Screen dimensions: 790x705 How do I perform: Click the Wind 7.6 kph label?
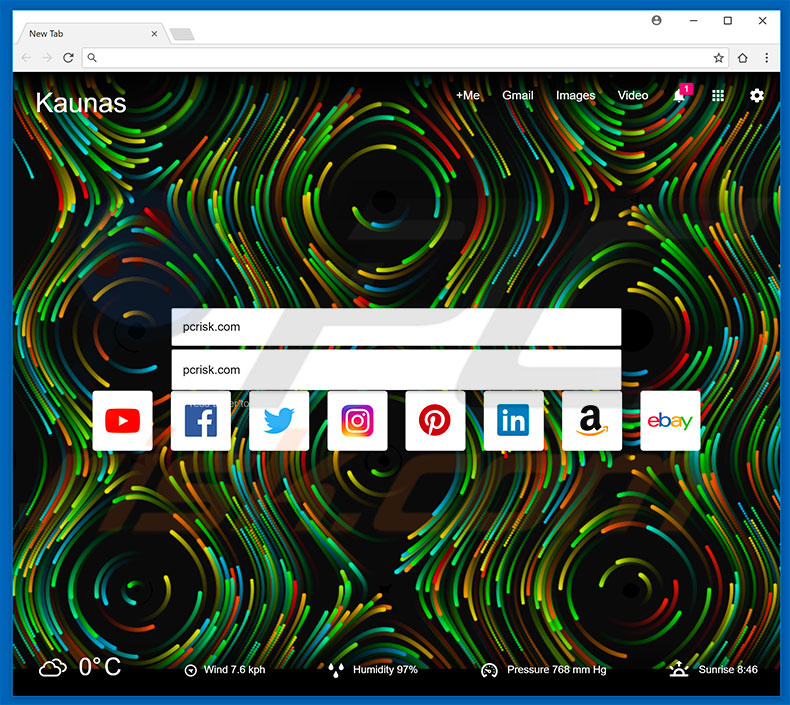(234, 670)
